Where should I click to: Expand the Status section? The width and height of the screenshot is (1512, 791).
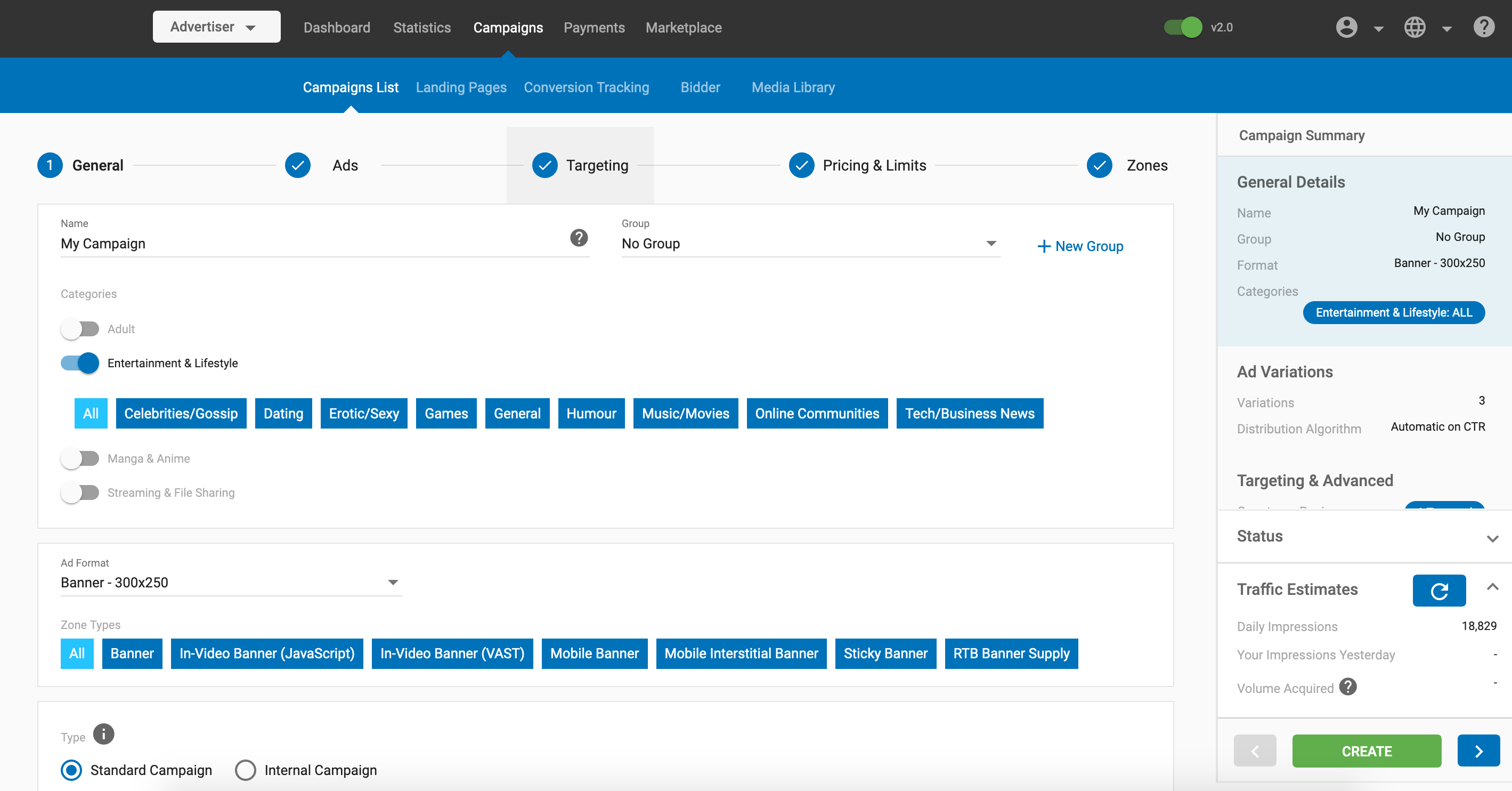coord(1492,537)
